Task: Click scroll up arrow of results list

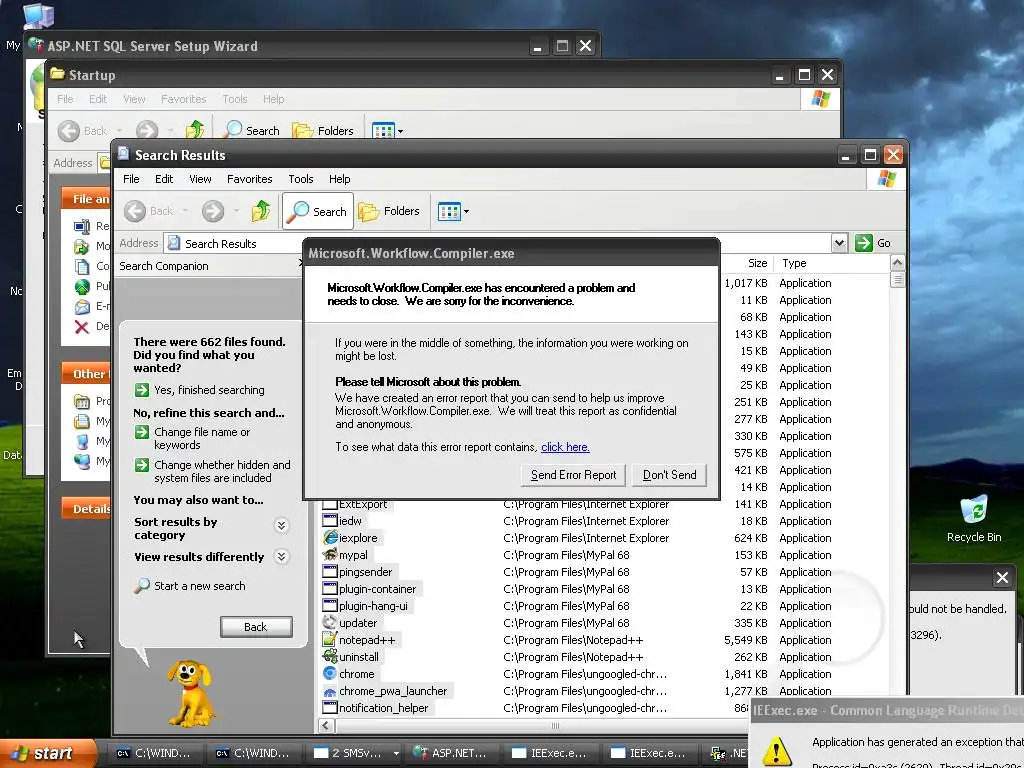Action: pos(897,263)
